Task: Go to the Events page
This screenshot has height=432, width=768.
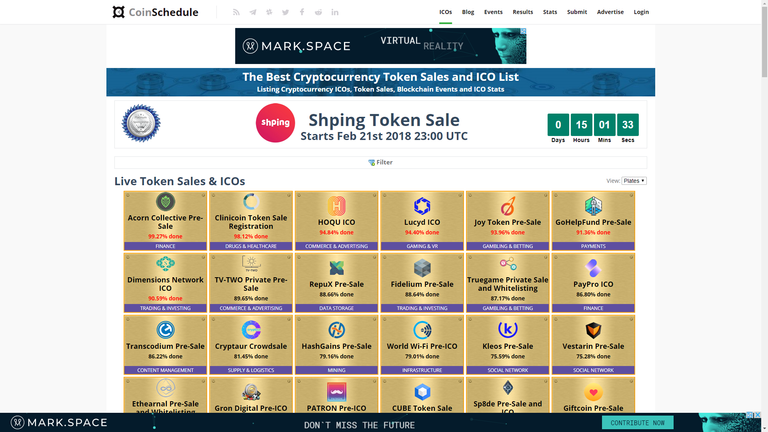Action: 493,12
